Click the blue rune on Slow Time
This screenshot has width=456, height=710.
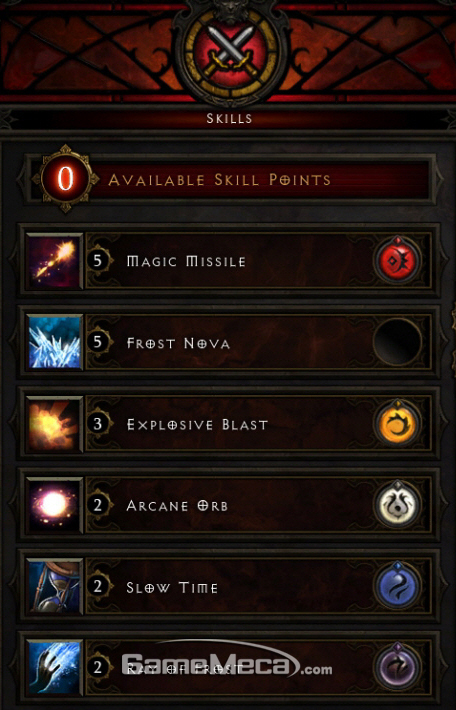point(397,586)
